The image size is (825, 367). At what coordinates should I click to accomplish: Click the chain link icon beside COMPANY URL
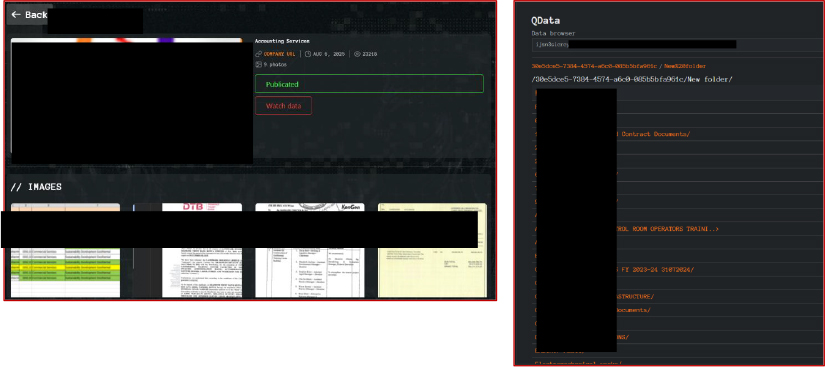click(258, 54)
